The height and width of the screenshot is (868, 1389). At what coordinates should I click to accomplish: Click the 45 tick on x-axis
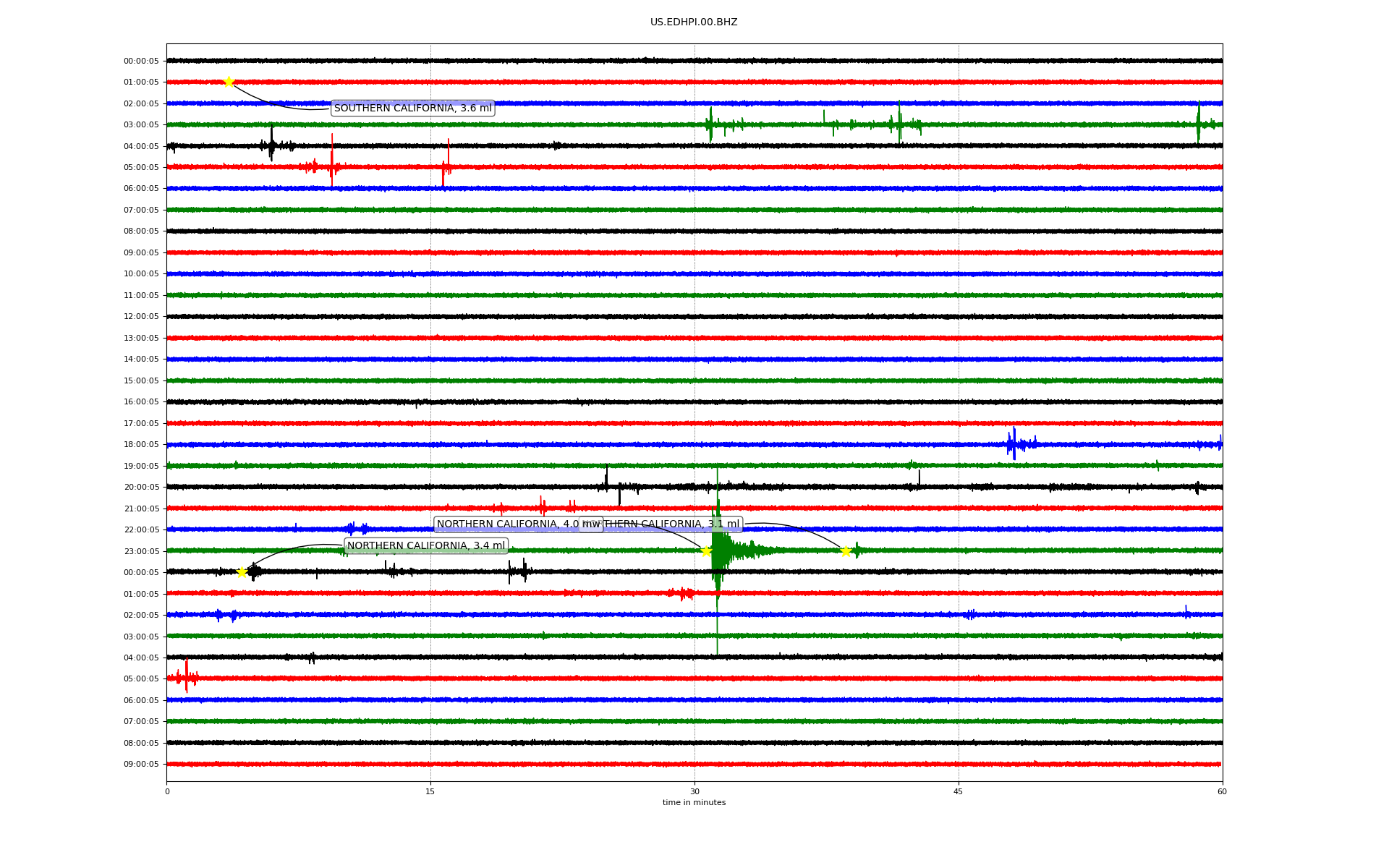click(x=958, y=791)
